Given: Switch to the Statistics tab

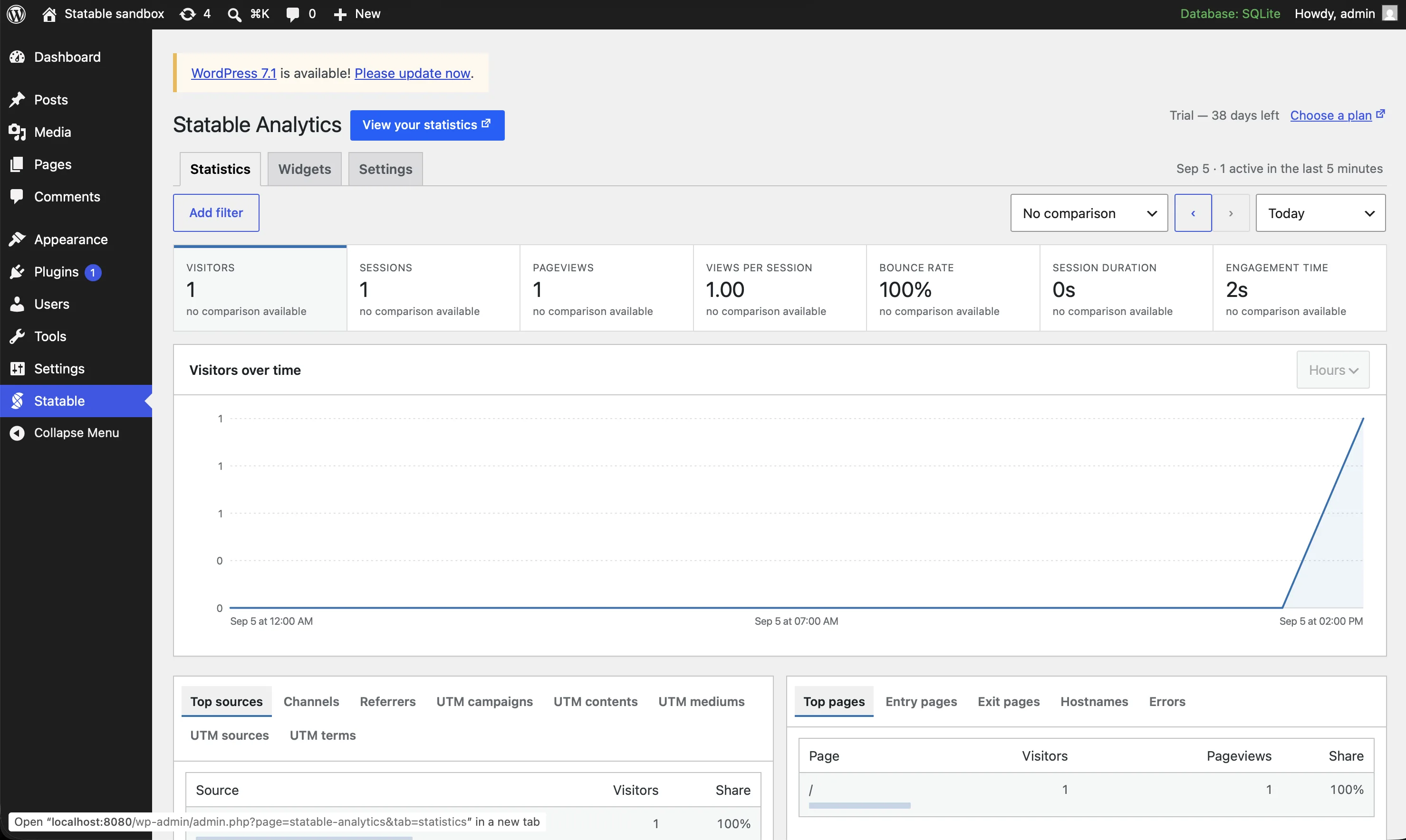Looking at the screenshot, I should (220, 169).
